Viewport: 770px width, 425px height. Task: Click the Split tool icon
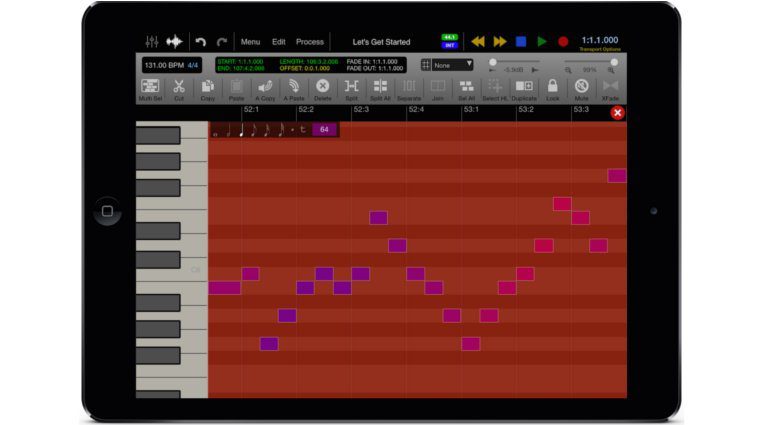point(352,89)
